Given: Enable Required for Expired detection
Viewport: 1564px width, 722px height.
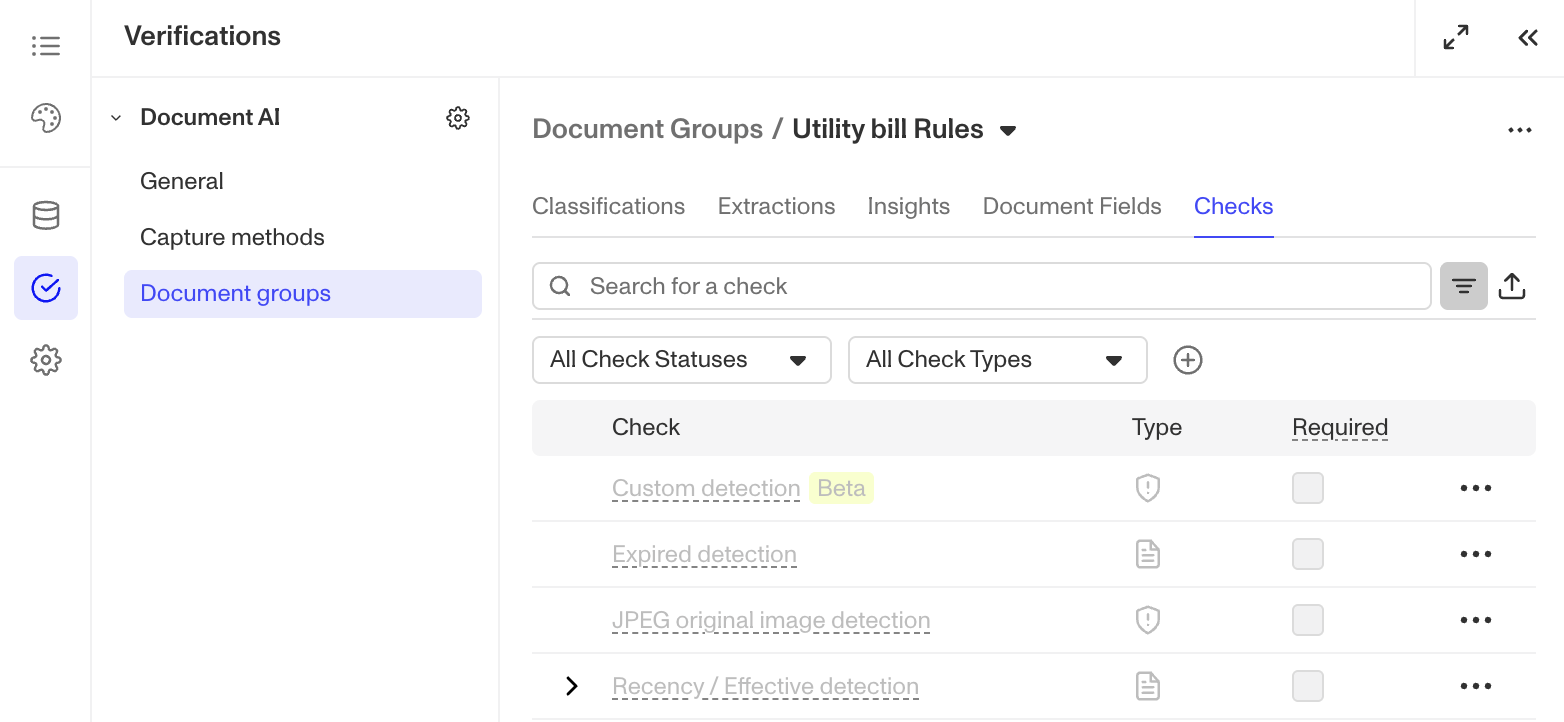Looking at the screenshot, I should 1308,554.
